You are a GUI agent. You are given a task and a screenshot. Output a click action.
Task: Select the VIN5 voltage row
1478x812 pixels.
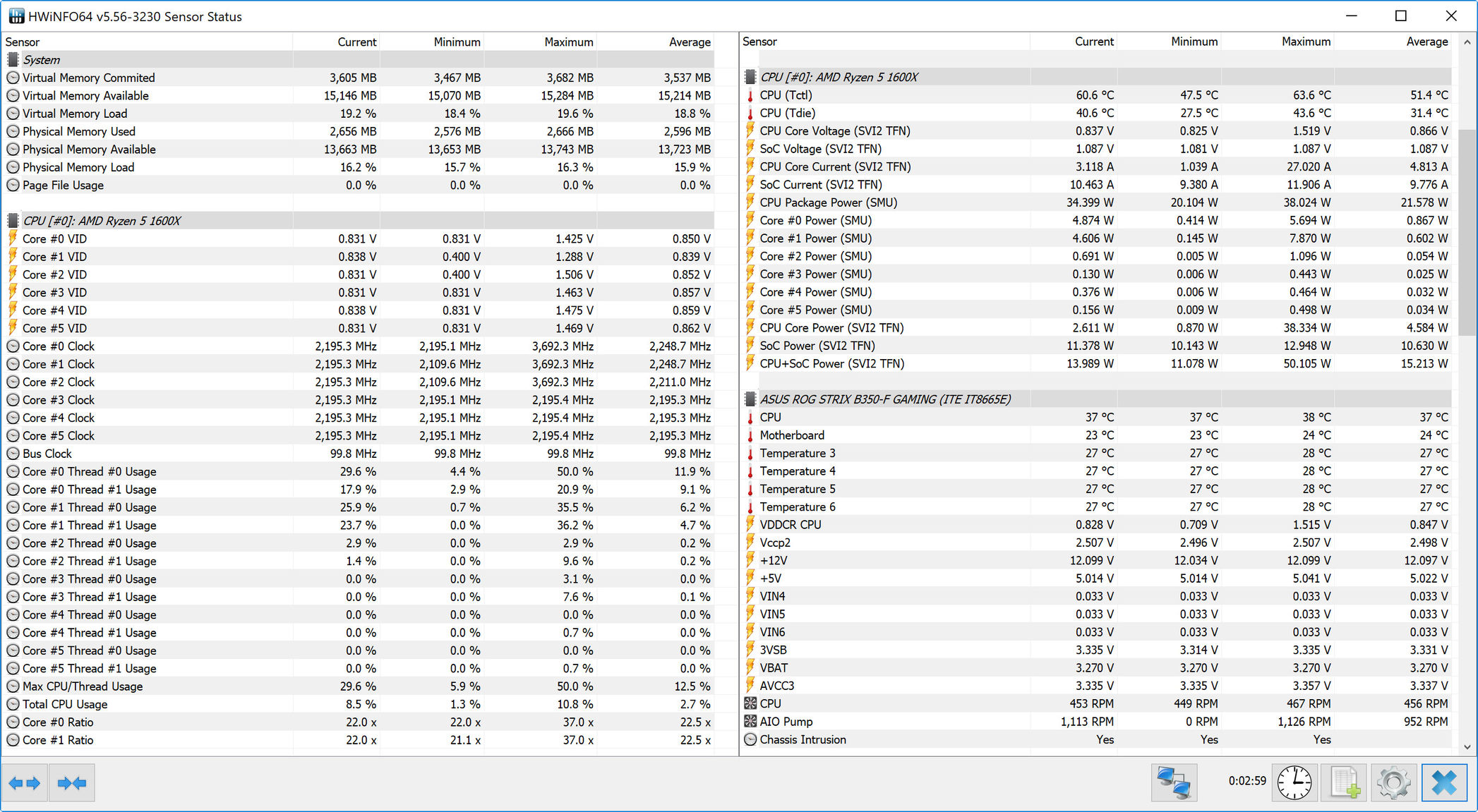1097,614
